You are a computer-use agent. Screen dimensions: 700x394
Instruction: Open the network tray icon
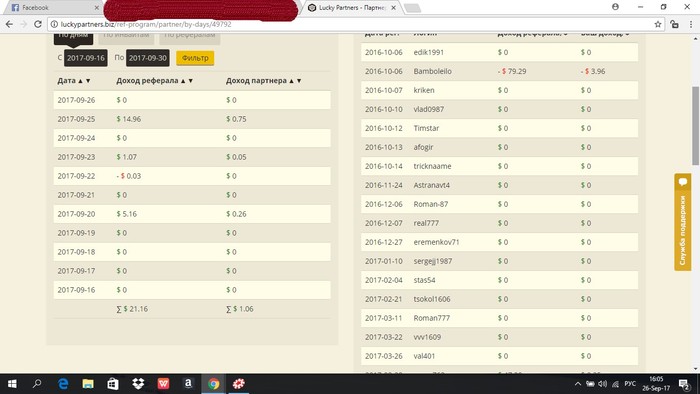point(615,384)
